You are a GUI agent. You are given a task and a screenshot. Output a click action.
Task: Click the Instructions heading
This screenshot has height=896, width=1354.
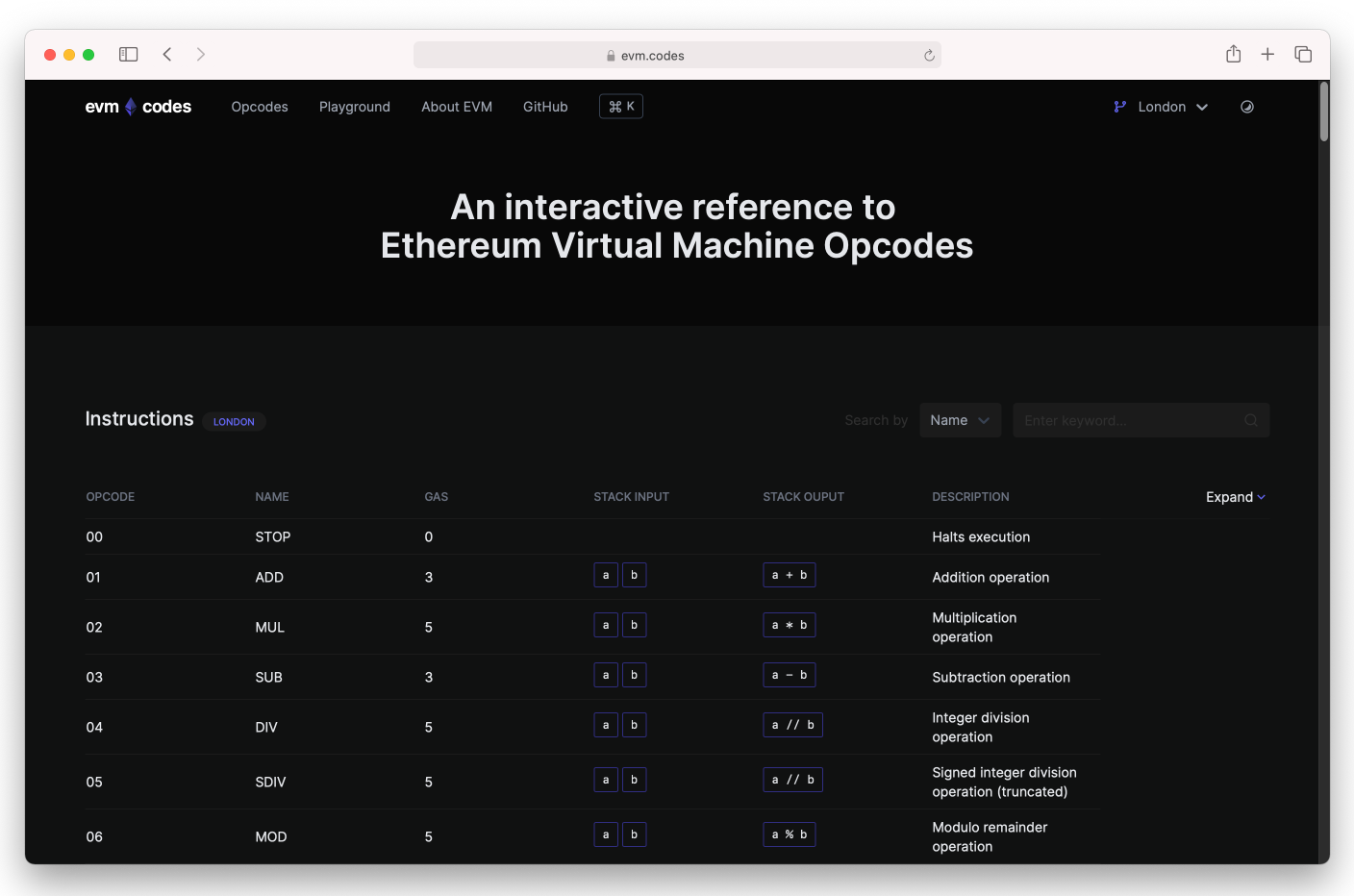pos(139,419)
